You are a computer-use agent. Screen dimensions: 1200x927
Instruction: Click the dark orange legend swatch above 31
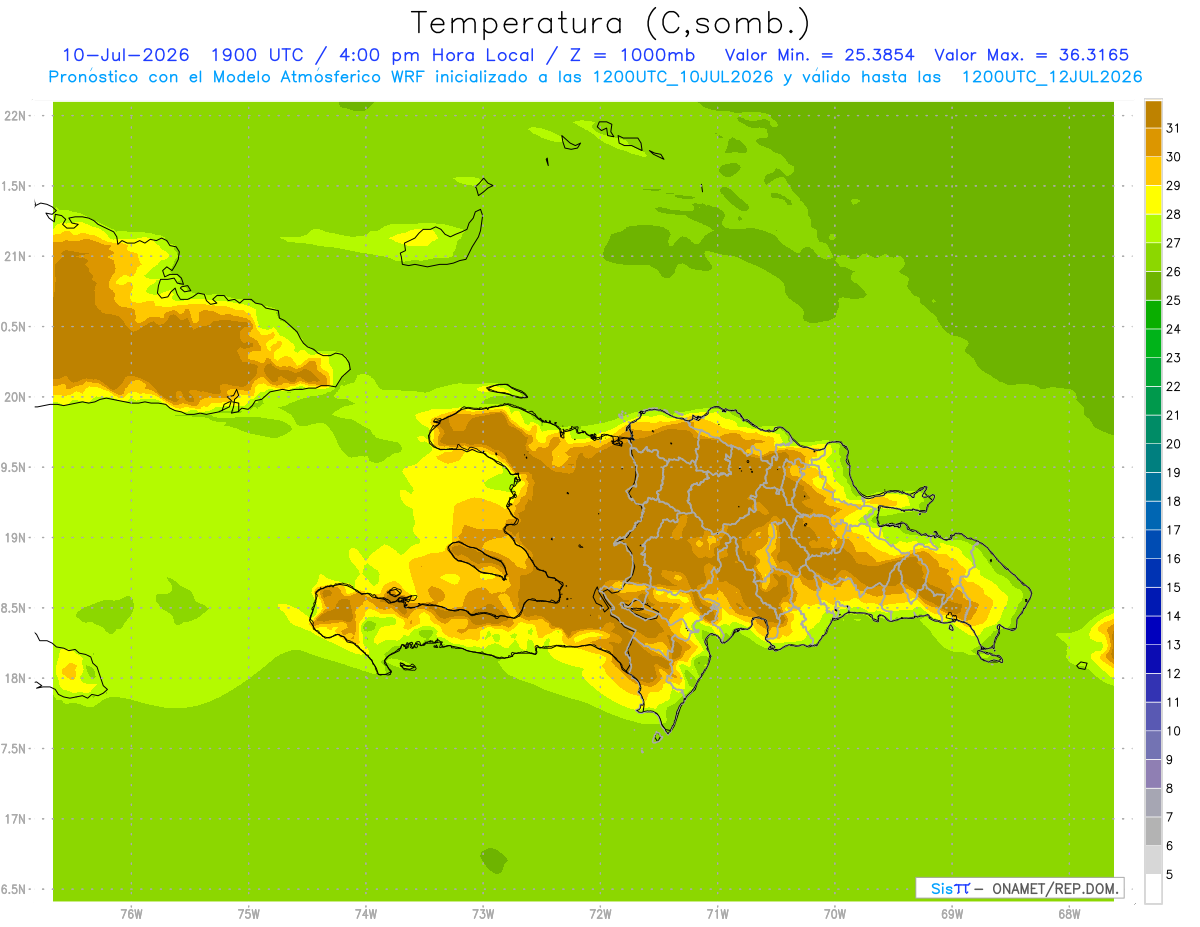click(1153, 113)
